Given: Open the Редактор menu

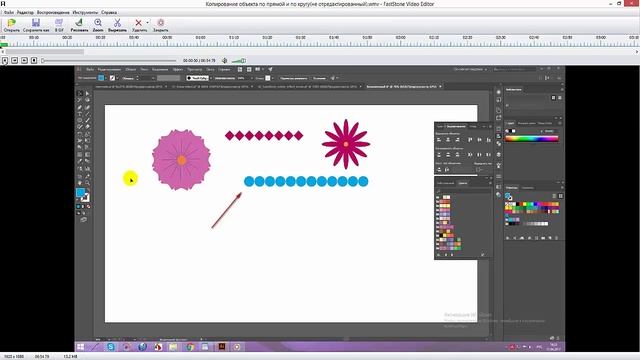Looking at the screenshot, I should pos(25,12).
